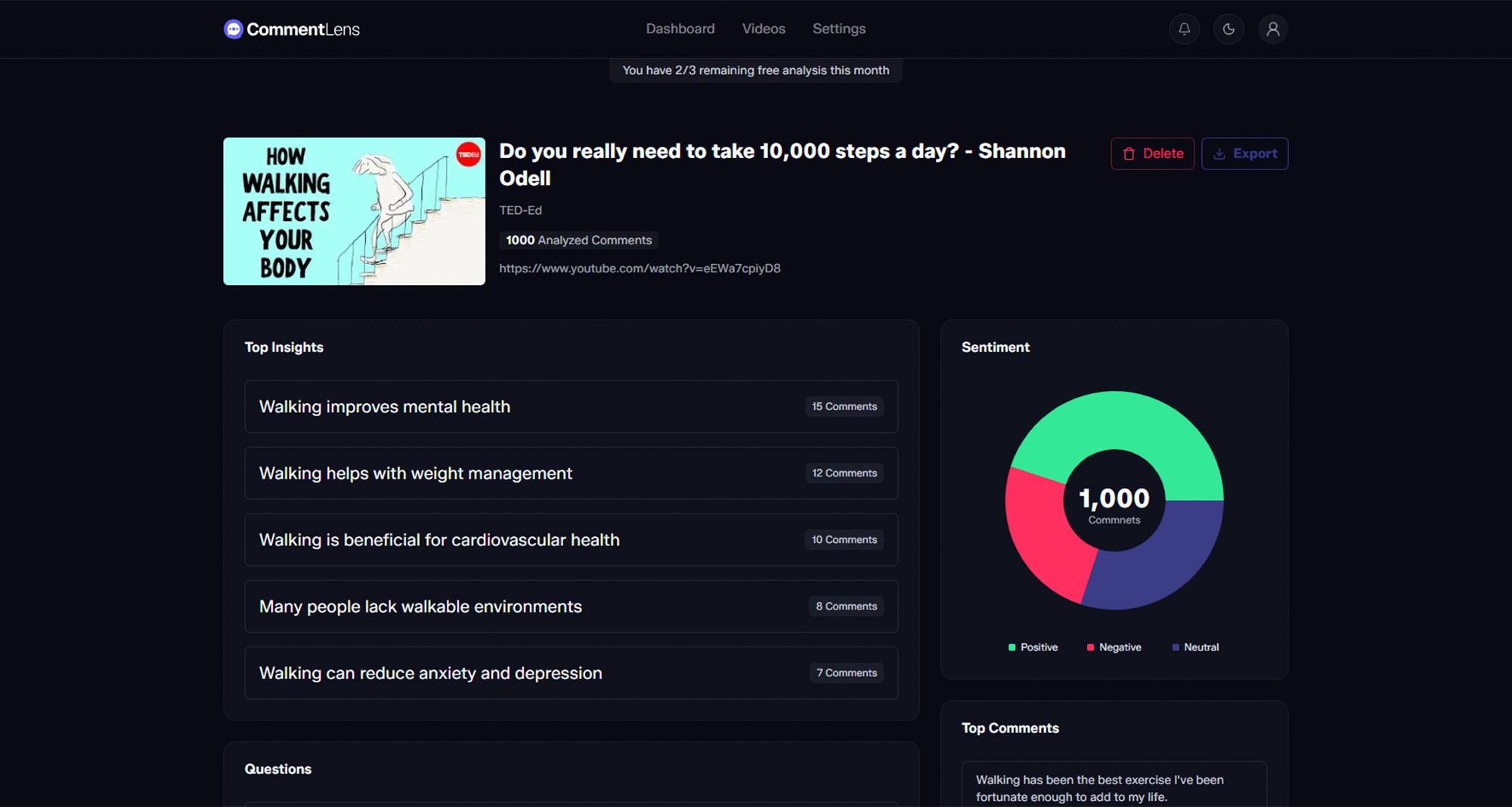The height and width of the screenshot is (807, 1512).
Task: Navigate to the Dashboard
Action: click(680, 29)
